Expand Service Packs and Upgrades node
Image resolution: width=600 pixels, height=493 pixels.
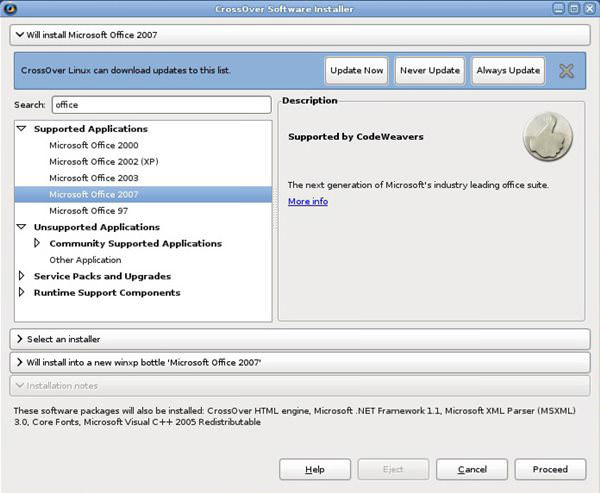pos(21,276)
